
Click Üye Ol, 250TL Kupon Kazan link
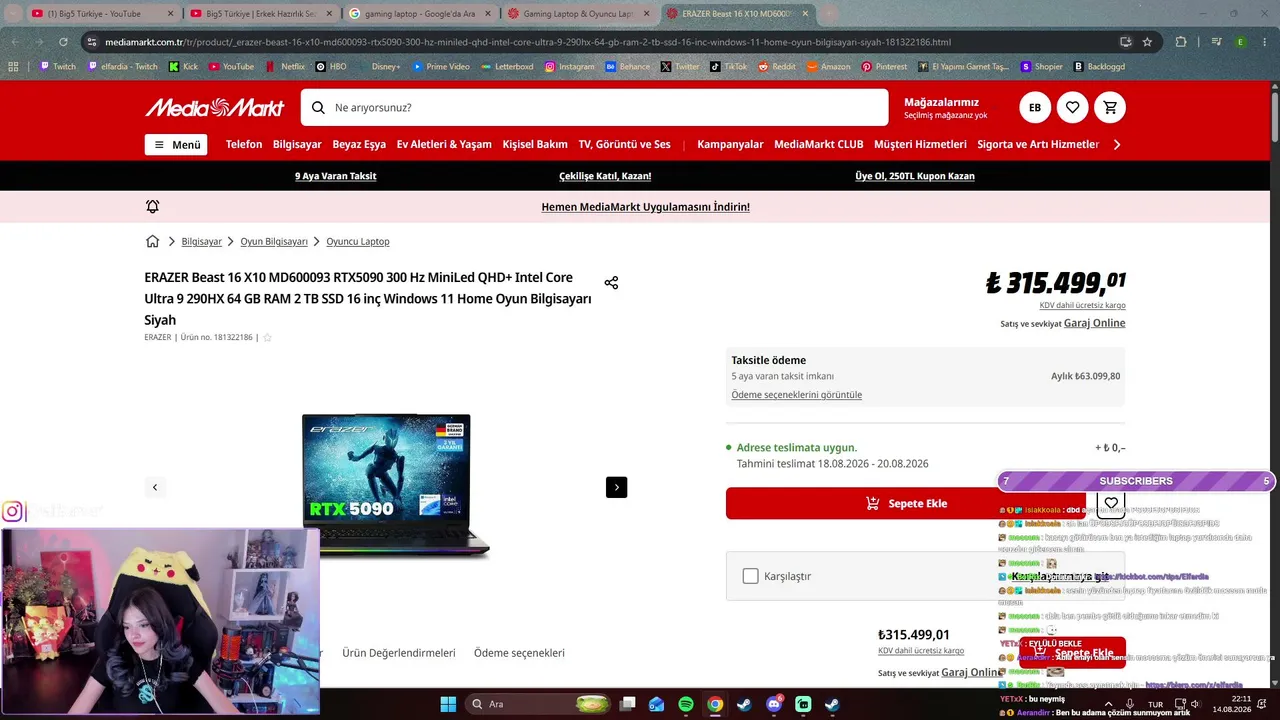[x=915, y=176]
